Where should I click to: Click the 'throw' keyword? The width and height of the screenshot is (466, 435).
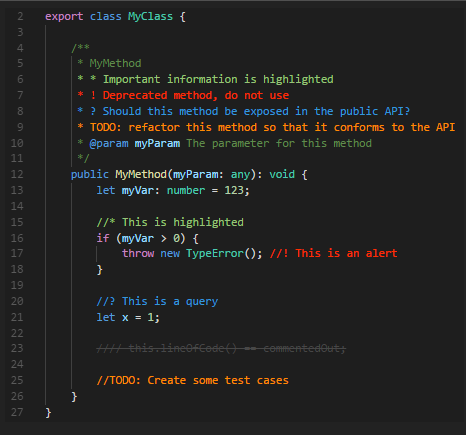(x=138, y=253)
